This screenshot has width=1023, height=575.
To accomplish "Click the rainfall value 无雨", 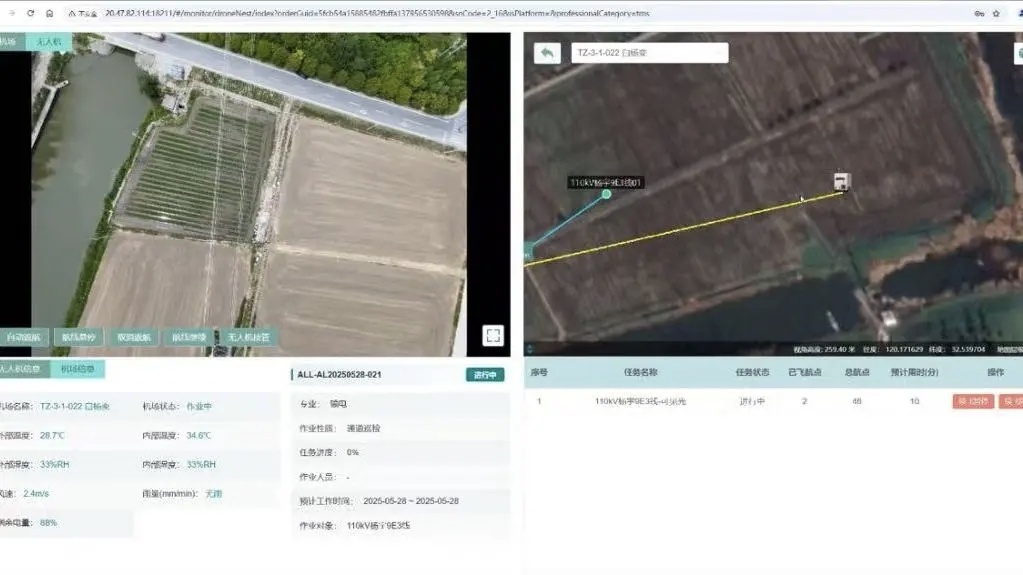I will 213,493.
